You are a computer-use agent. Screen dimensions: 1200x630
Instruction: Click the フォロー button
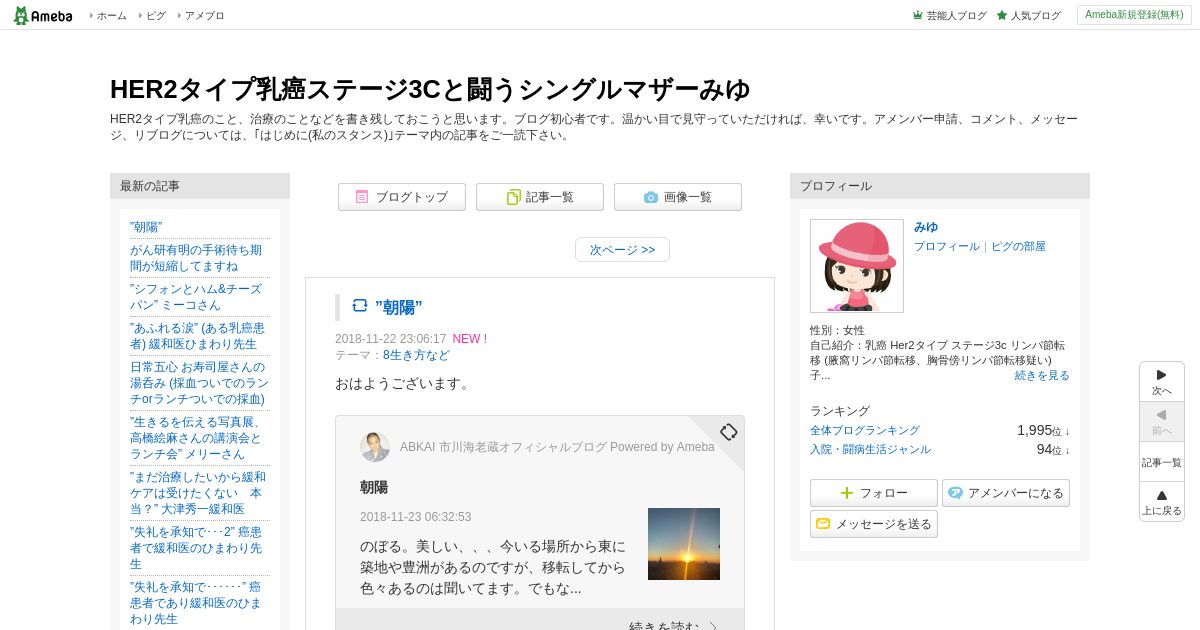tap(874, 493)
